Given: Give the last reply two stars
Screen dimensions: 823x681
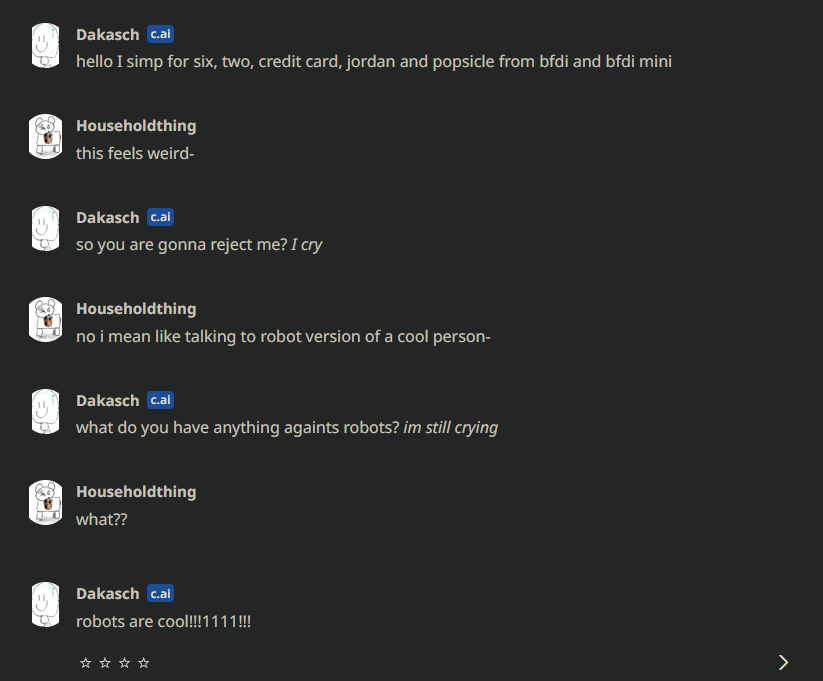Looking at the screenshot, I should click(104, 662).
